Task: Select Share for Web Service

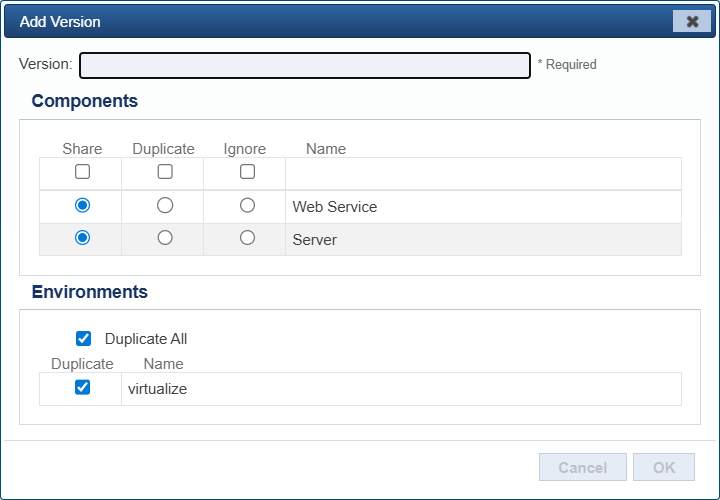Action: 83,205
